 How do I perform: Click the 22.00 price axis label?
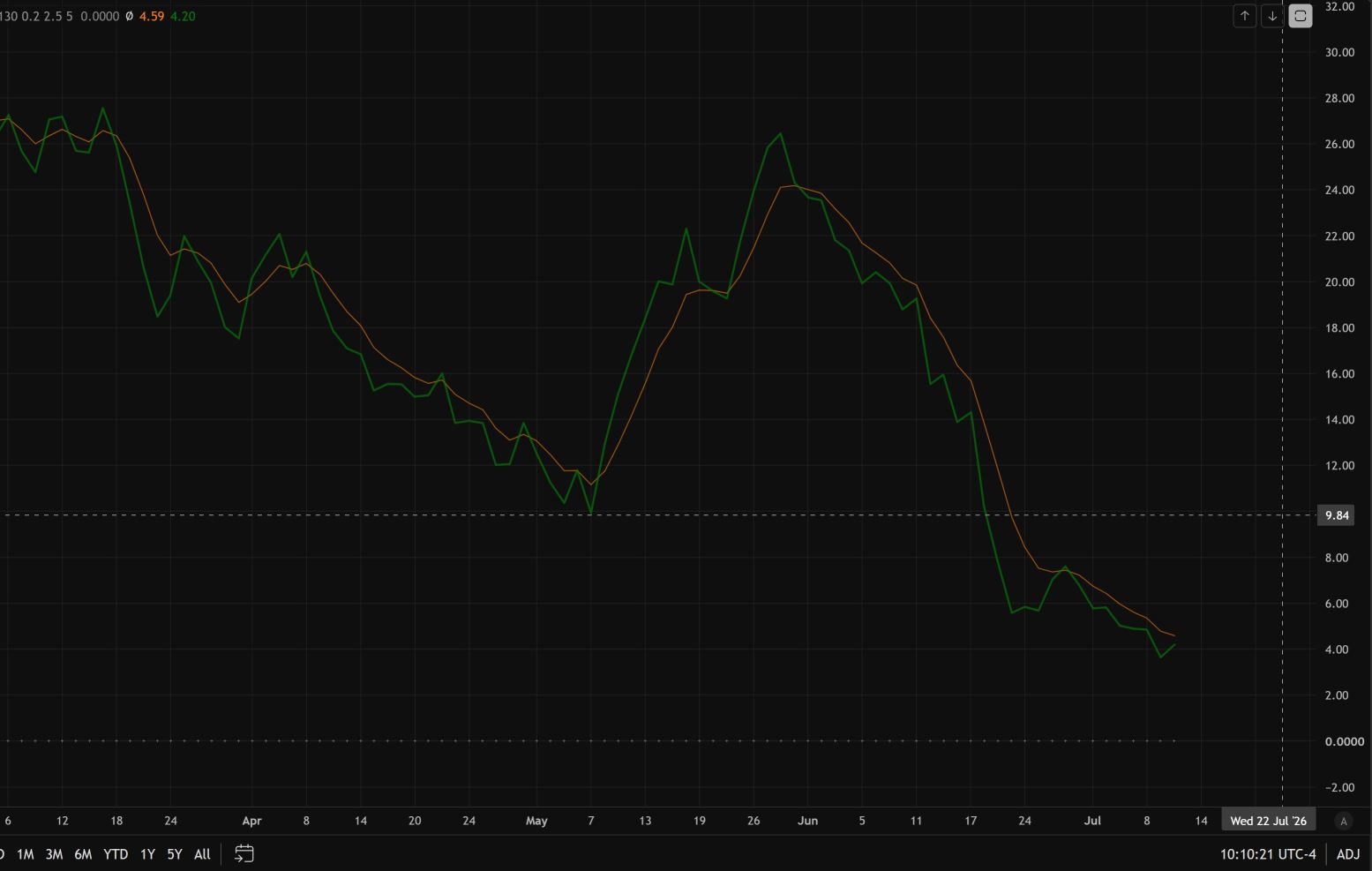tap(1339, 237)
